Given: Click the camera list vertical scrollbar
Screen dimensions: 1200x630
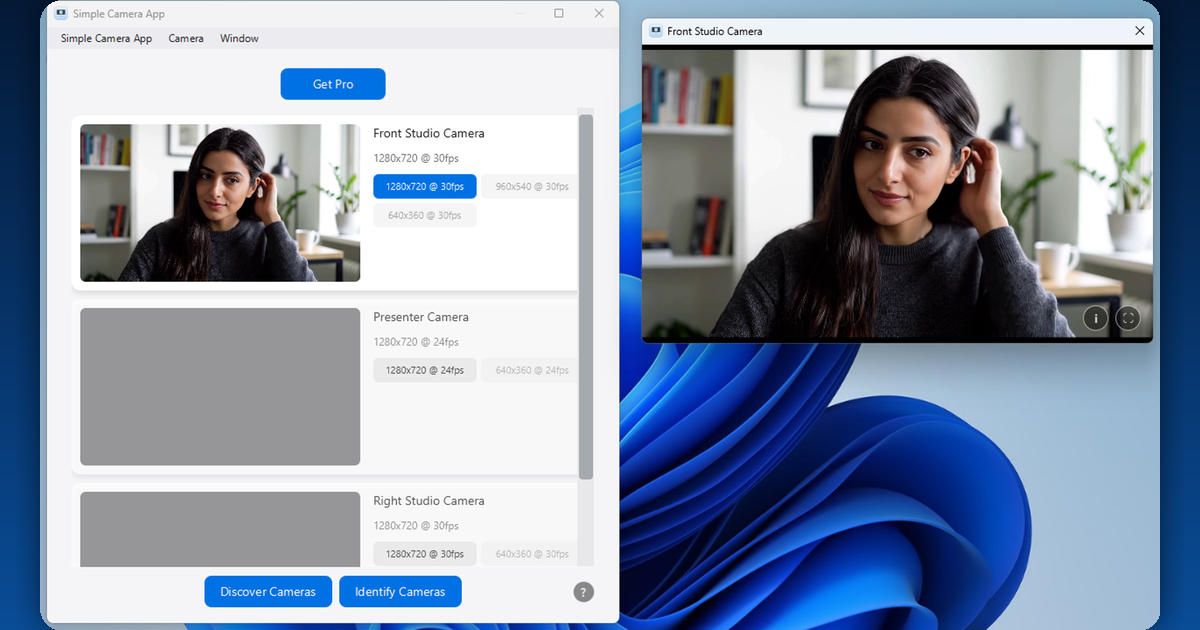Looking at the screenshot, I should (586, 296).
